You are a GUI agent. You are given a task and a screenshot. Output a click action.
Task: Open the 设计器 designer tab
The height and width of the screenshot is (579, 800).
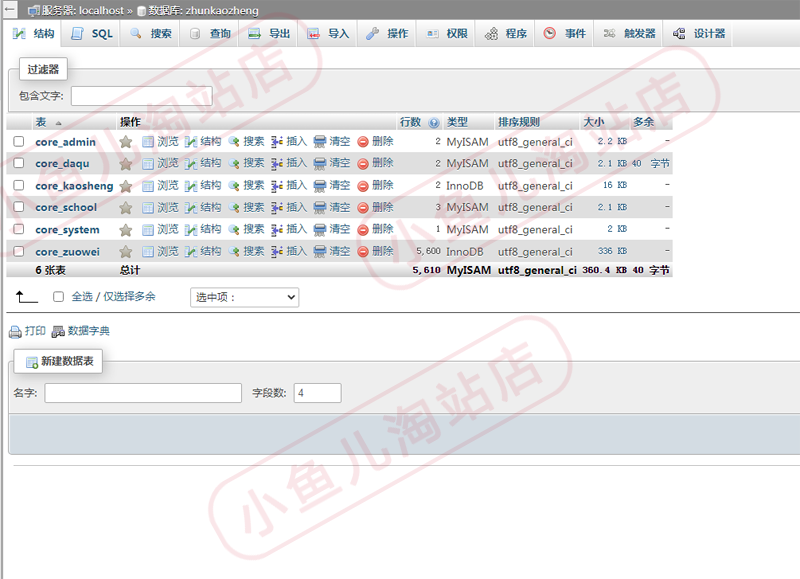pyautogui.click(x=698, y=34)
